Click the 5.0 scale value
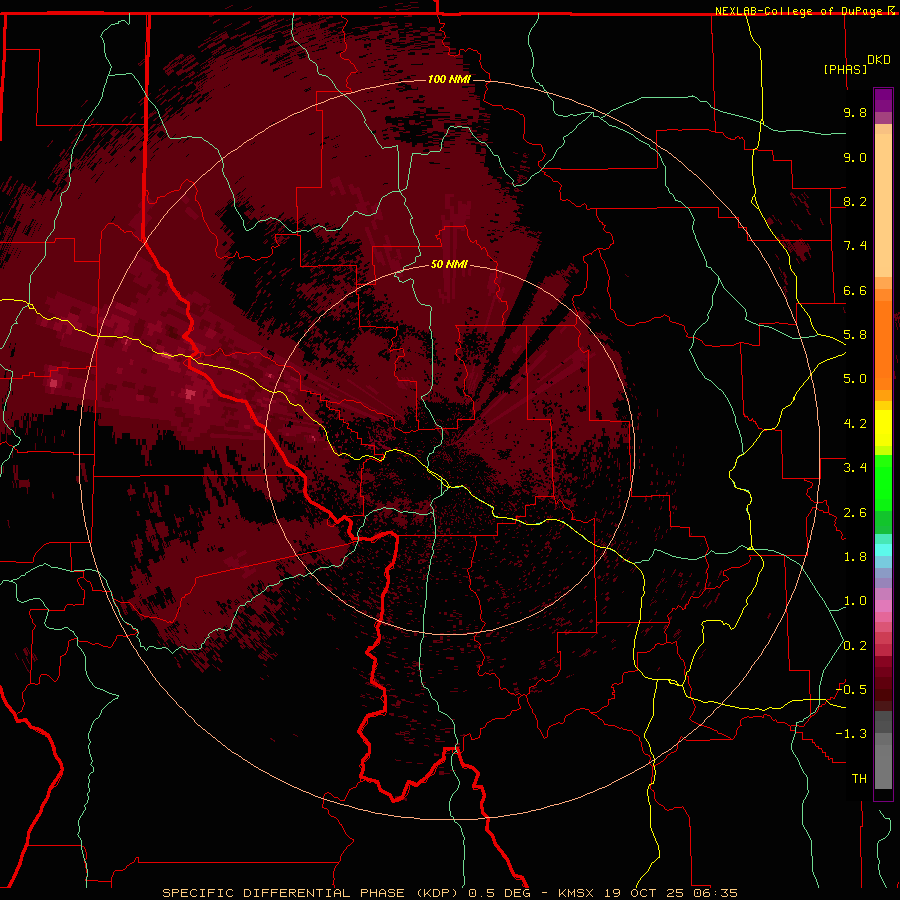Screen dimensions: 900x900 (x=855, y=379)
